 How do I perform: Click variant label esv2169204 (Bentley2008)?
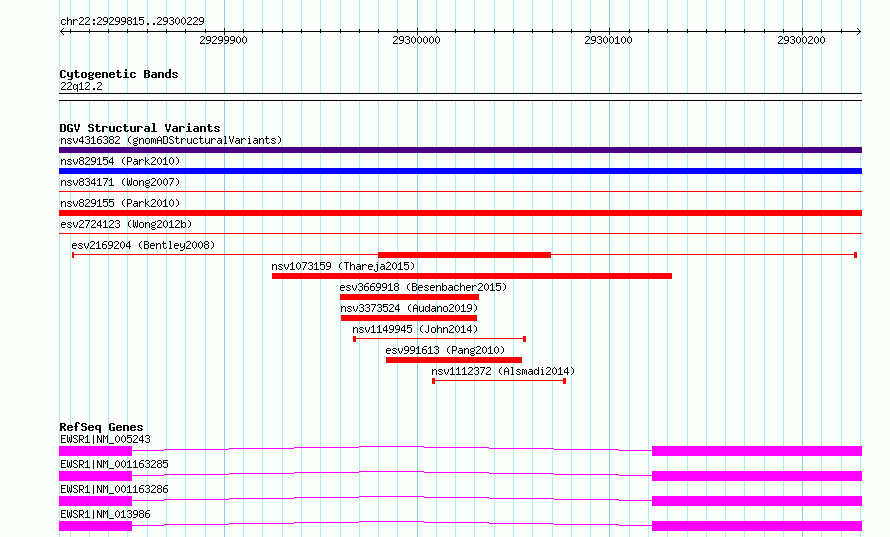click(x=143, y=245)
